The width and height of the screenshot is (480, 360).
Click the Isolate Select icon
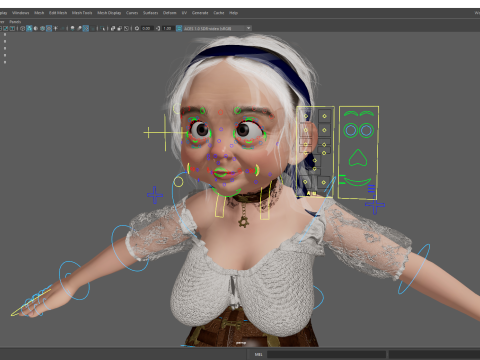[102, 28]
